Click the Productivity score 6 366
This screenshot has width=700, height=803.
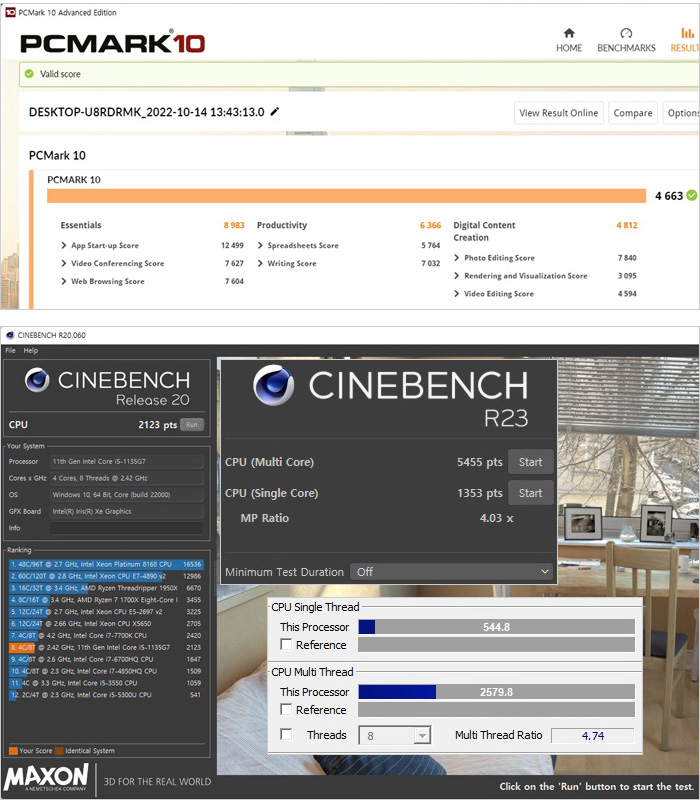[x=430, y=225]
